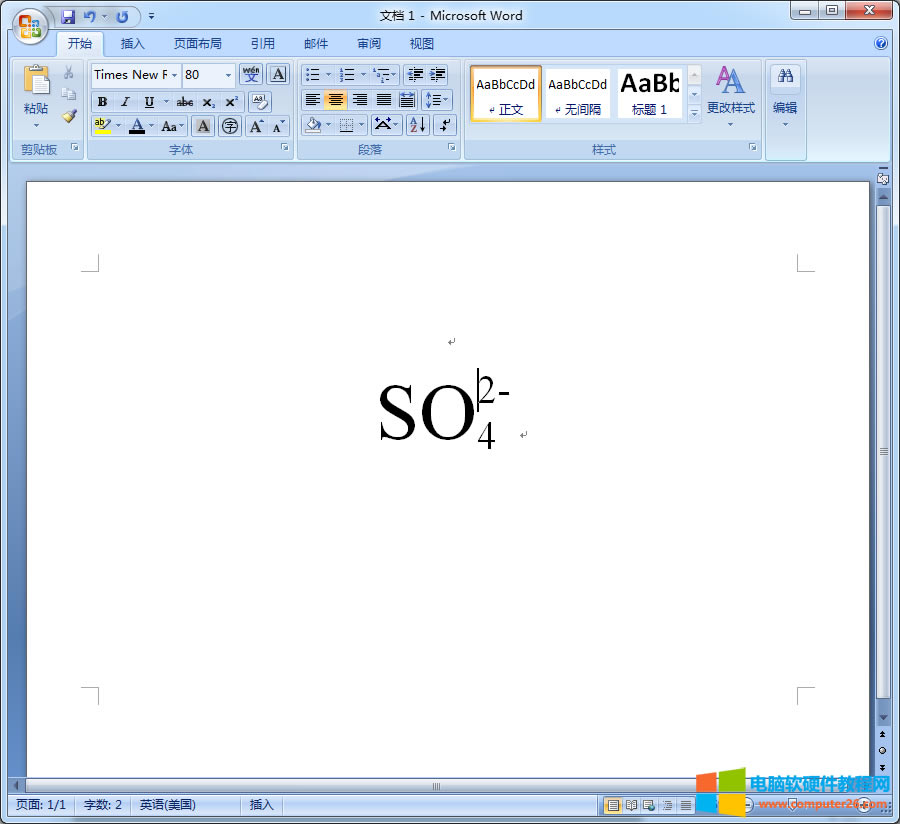Select the bulleted list icon
Image resolution: width=900 pixels, height=824 pixels.
point(312,75)
